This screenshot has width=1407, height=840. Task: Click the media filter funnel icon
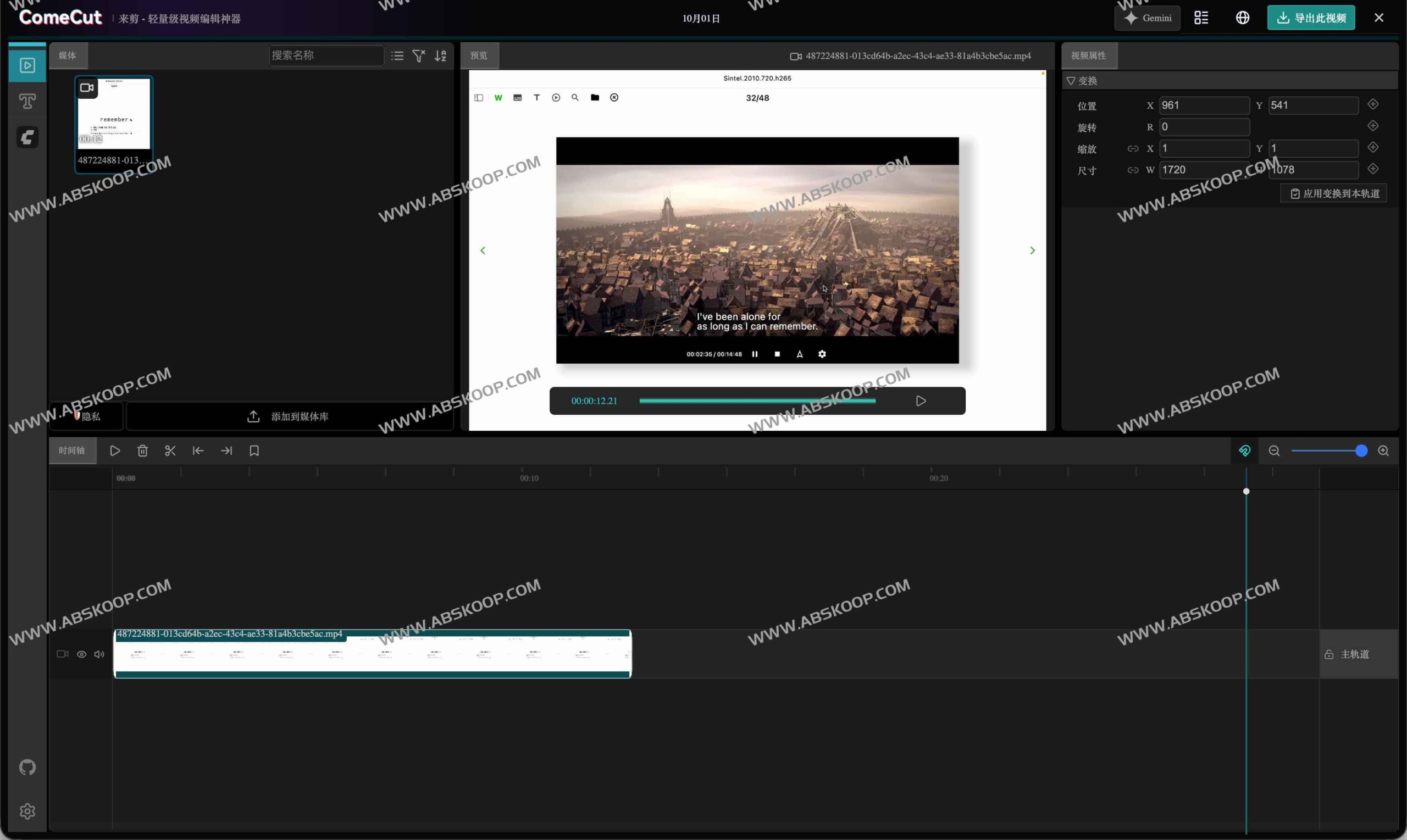[x=418, y=55]
